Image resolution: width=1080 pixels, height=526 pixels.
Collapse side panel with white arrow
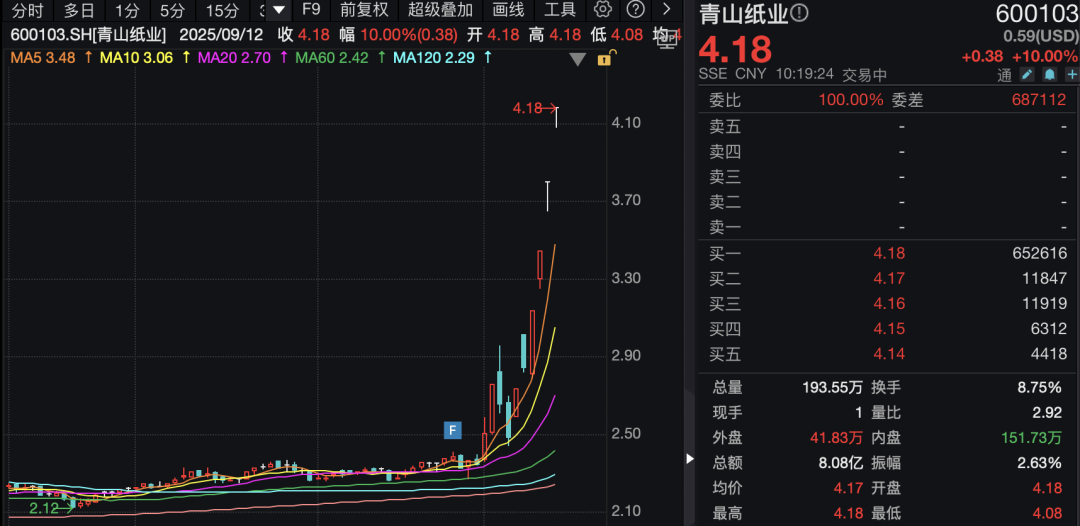689,458
